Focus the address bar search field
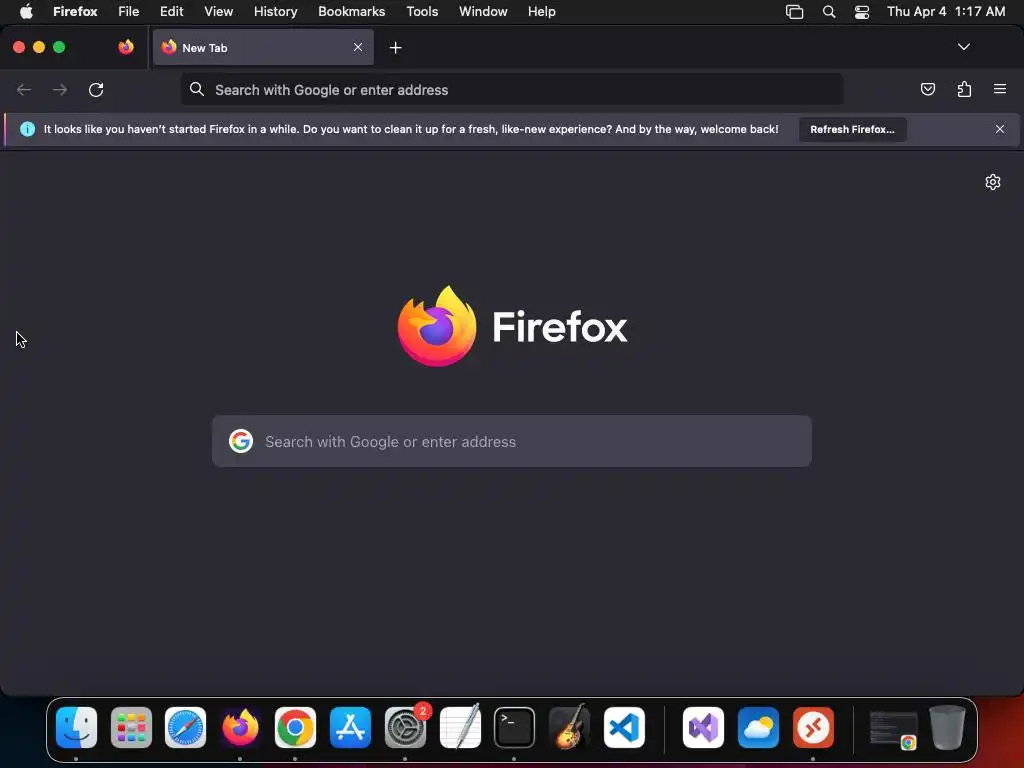The height and width of the screenshot is (768, 1024). [x=511, y=89]
